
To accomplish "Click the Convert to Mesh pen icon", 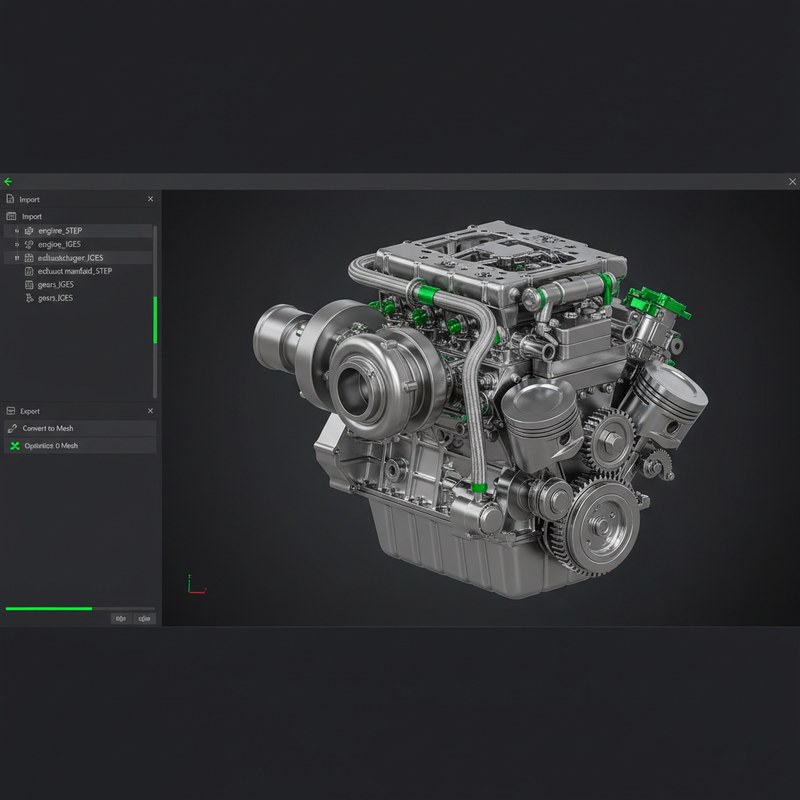I will click(x=12, y=427).
